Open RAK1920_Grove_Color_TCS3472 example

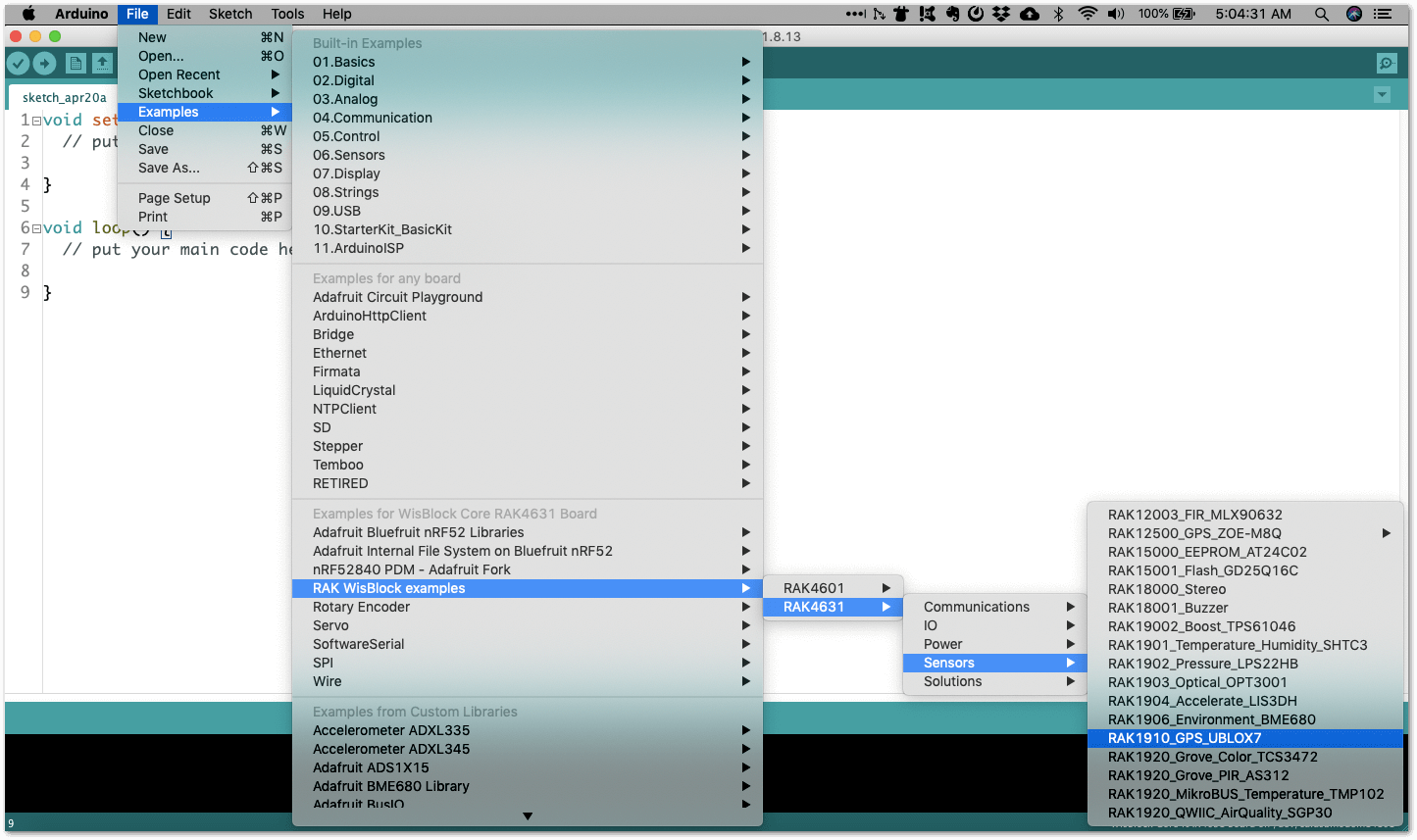coord(1245,757)
